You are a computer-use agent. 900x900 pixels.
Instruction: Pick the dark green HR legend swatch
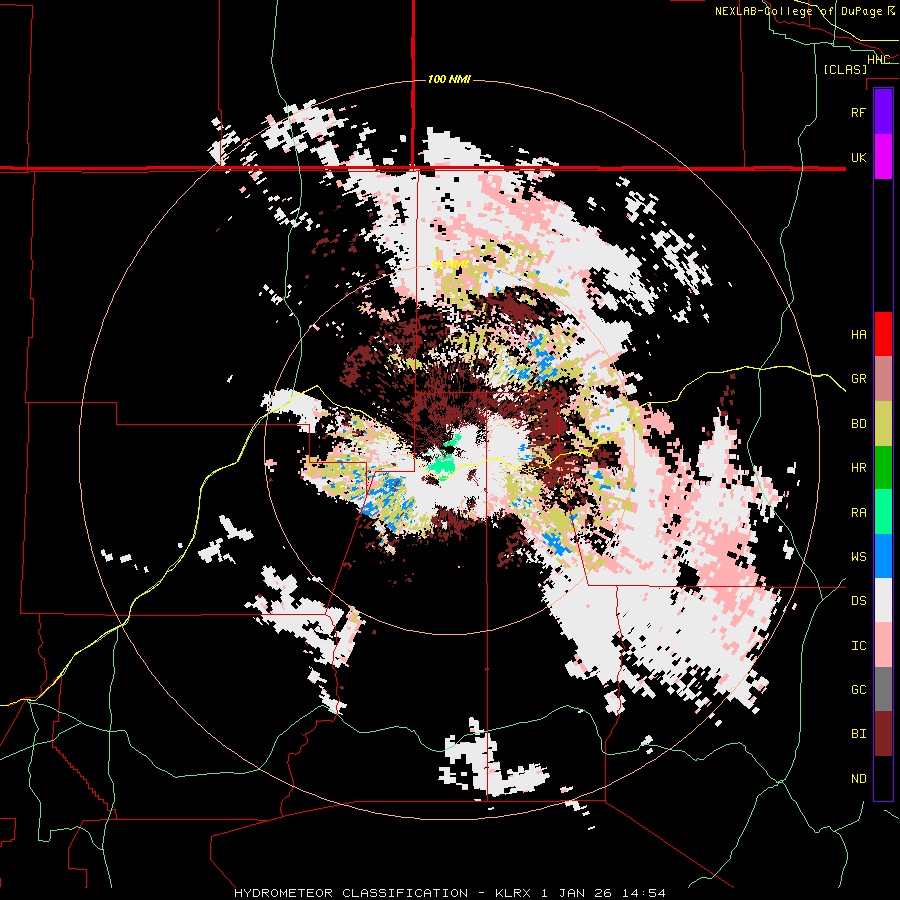point(883,468)
